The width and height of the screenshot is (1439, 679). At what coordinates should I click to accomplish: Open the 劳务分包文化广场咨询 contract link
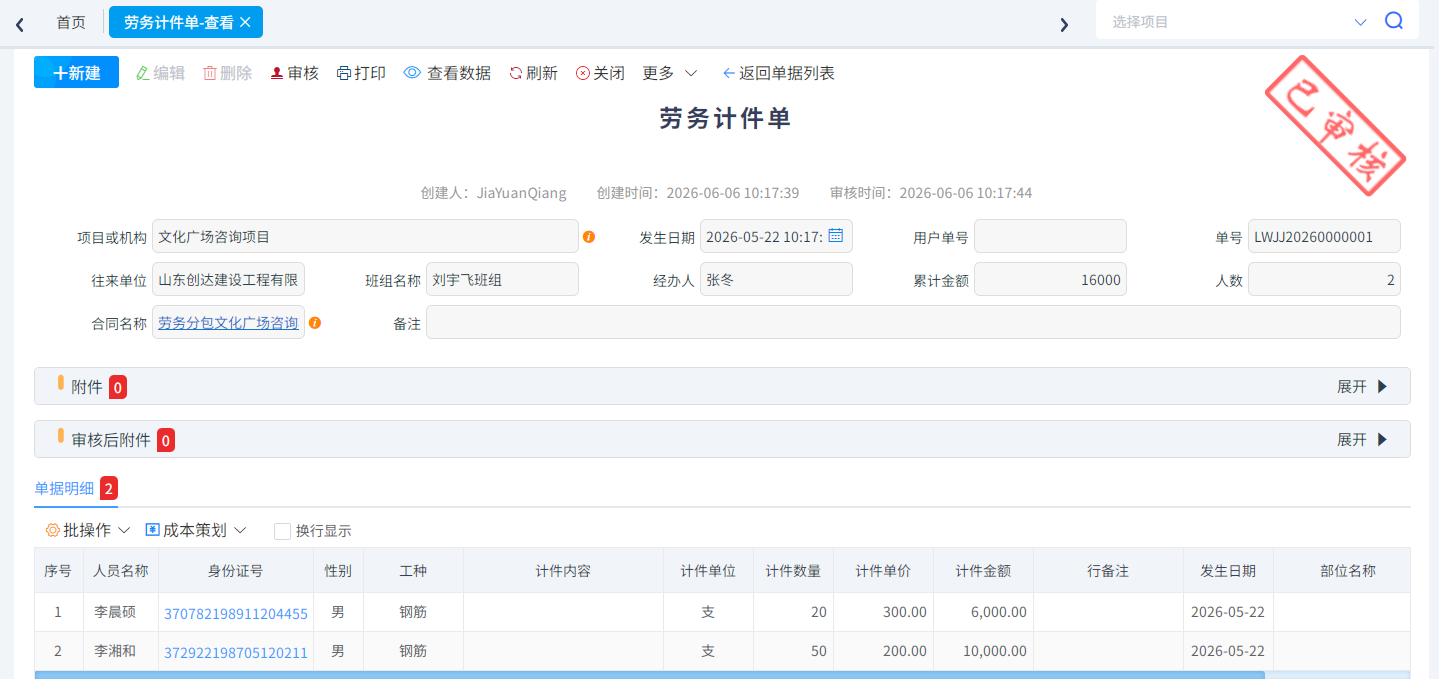click(x=228, y=323)
